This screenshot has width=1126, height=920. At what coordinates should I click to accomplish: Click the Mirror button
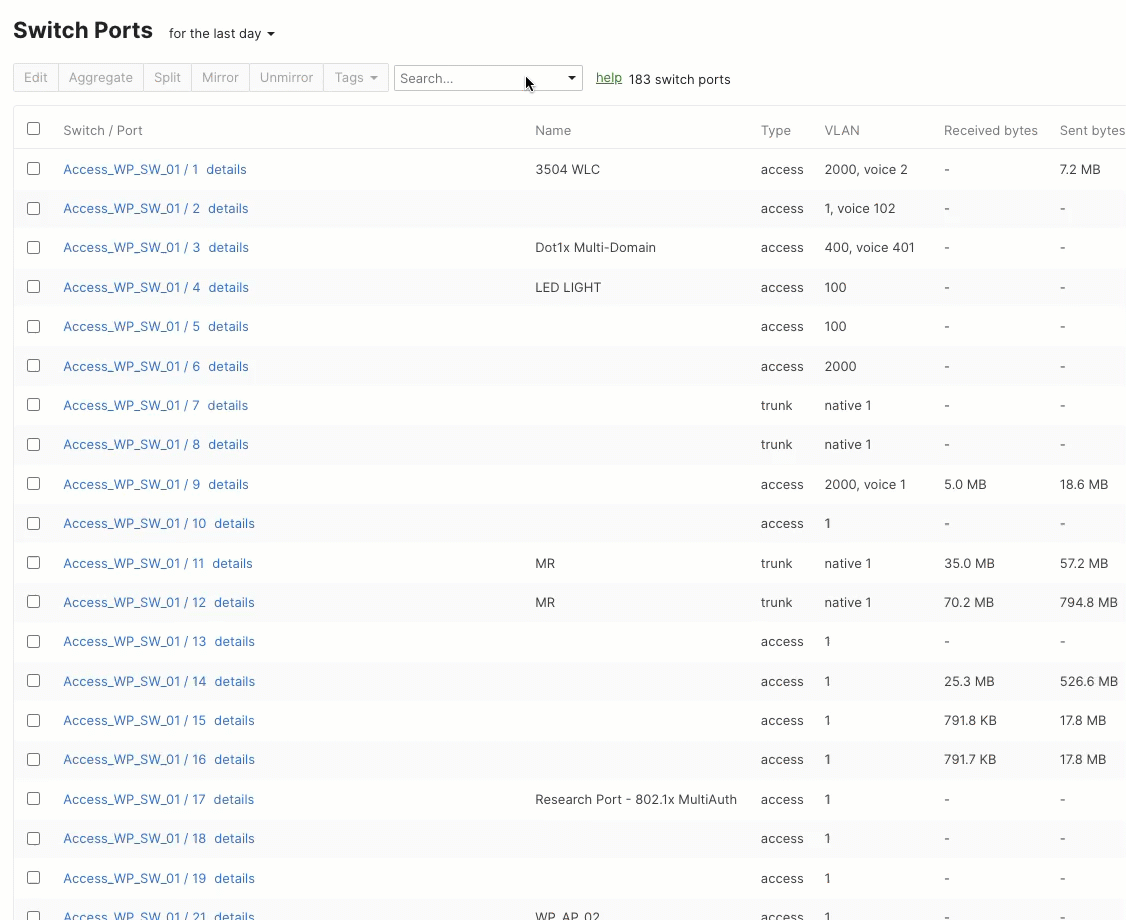tap(219, 77)
